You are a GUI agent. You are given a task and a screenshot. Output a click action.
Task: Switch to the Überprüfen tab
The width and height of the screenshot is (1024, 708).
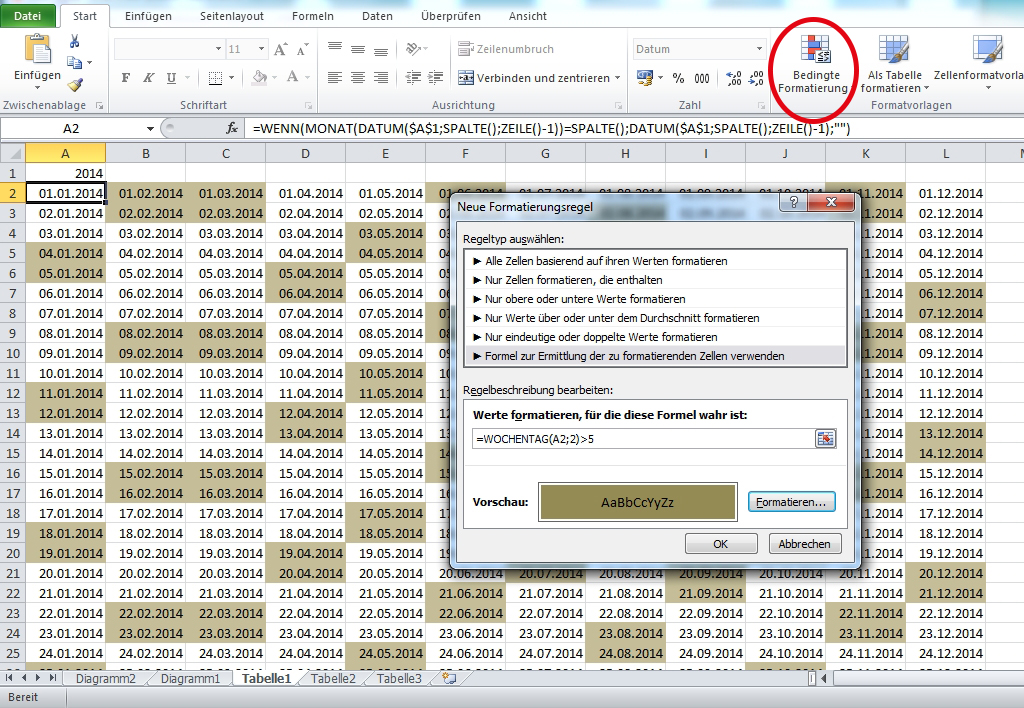(451, 16)
